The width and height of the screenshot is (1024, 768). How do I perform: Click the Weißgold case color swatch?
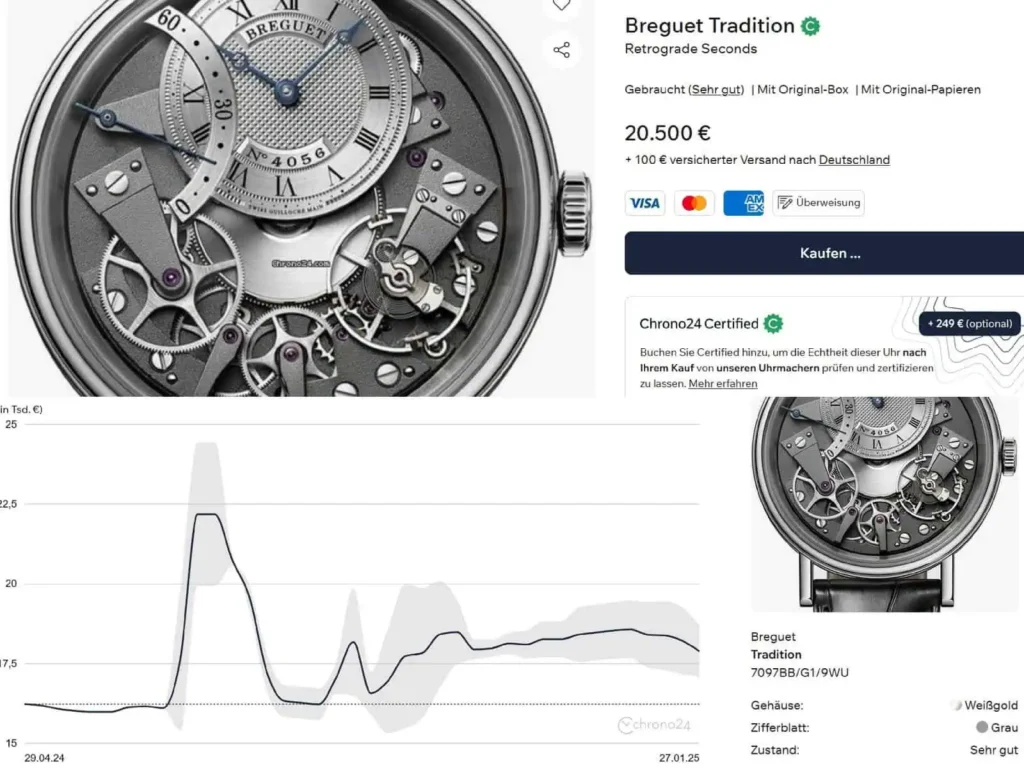click(958, 706)
